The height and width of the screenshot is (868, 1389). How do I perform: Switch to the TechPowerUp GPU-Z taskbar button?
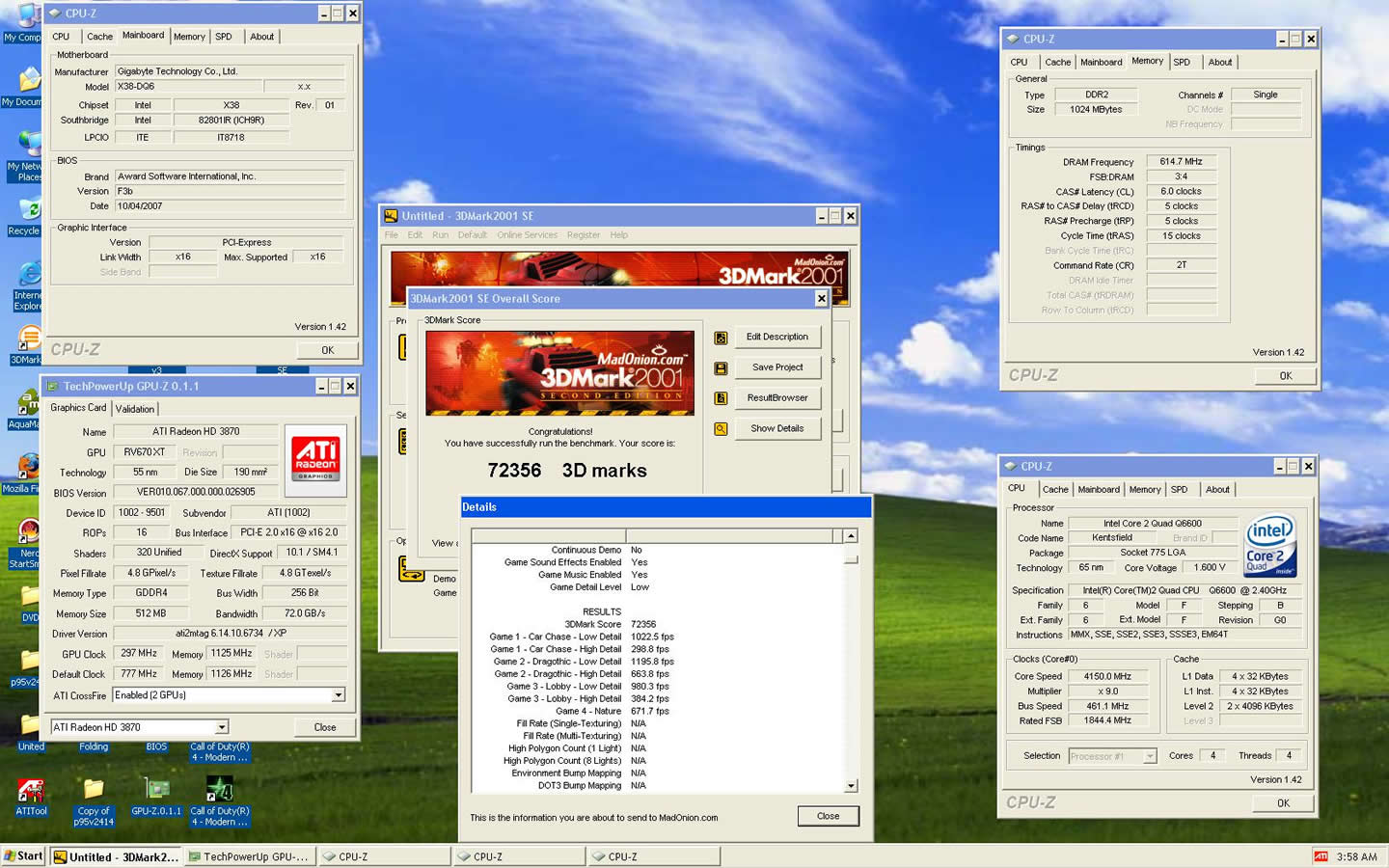(x=250, y=856)
